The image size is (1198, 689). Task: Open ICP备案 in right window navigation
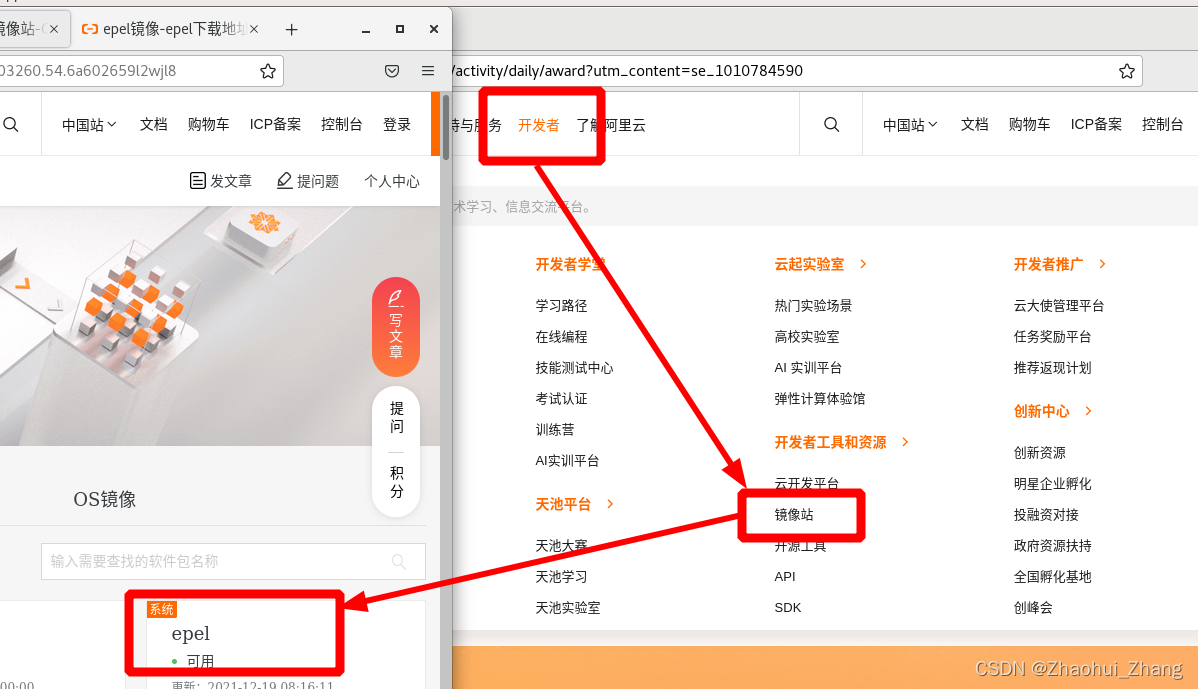1096,125
